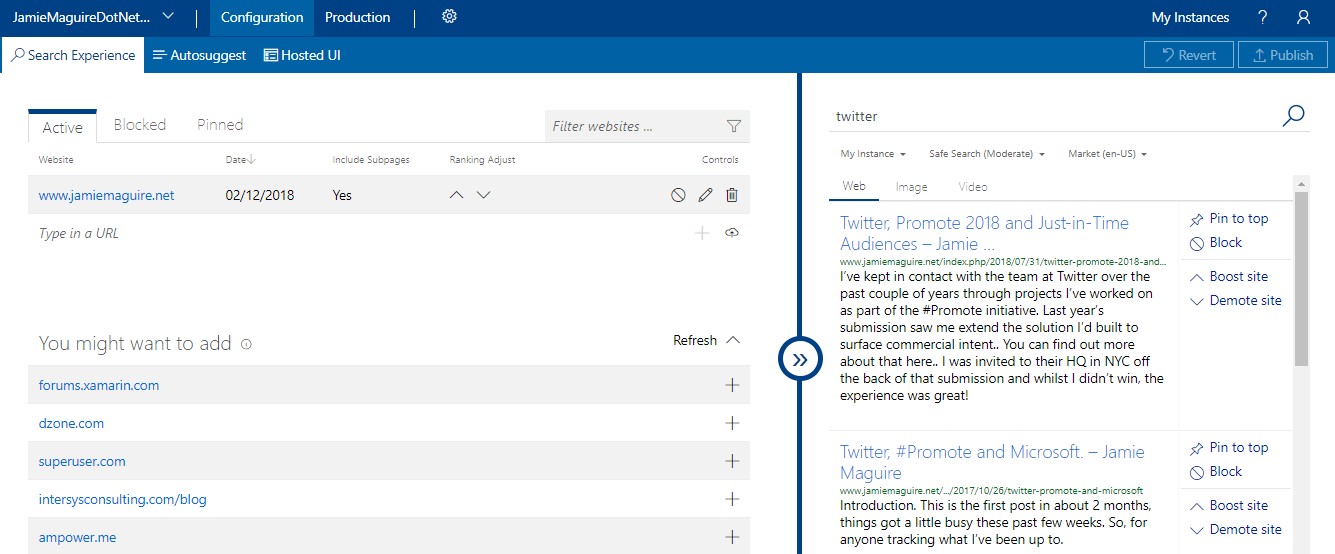Click the cloud upload icon
The width and height of the screenshot is (1335, 554).
pos(732,233)
